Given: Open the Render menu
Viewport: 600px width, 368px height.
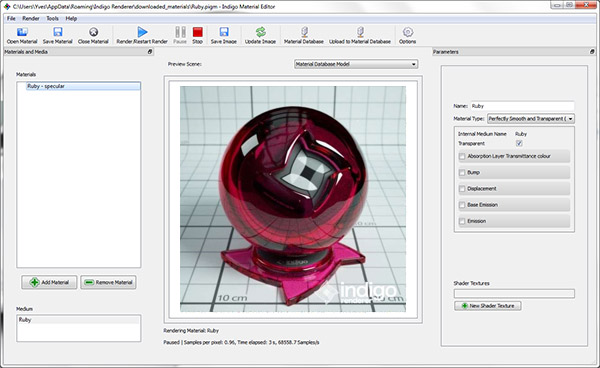Looking at the screenshot, I should coord(31,18).
